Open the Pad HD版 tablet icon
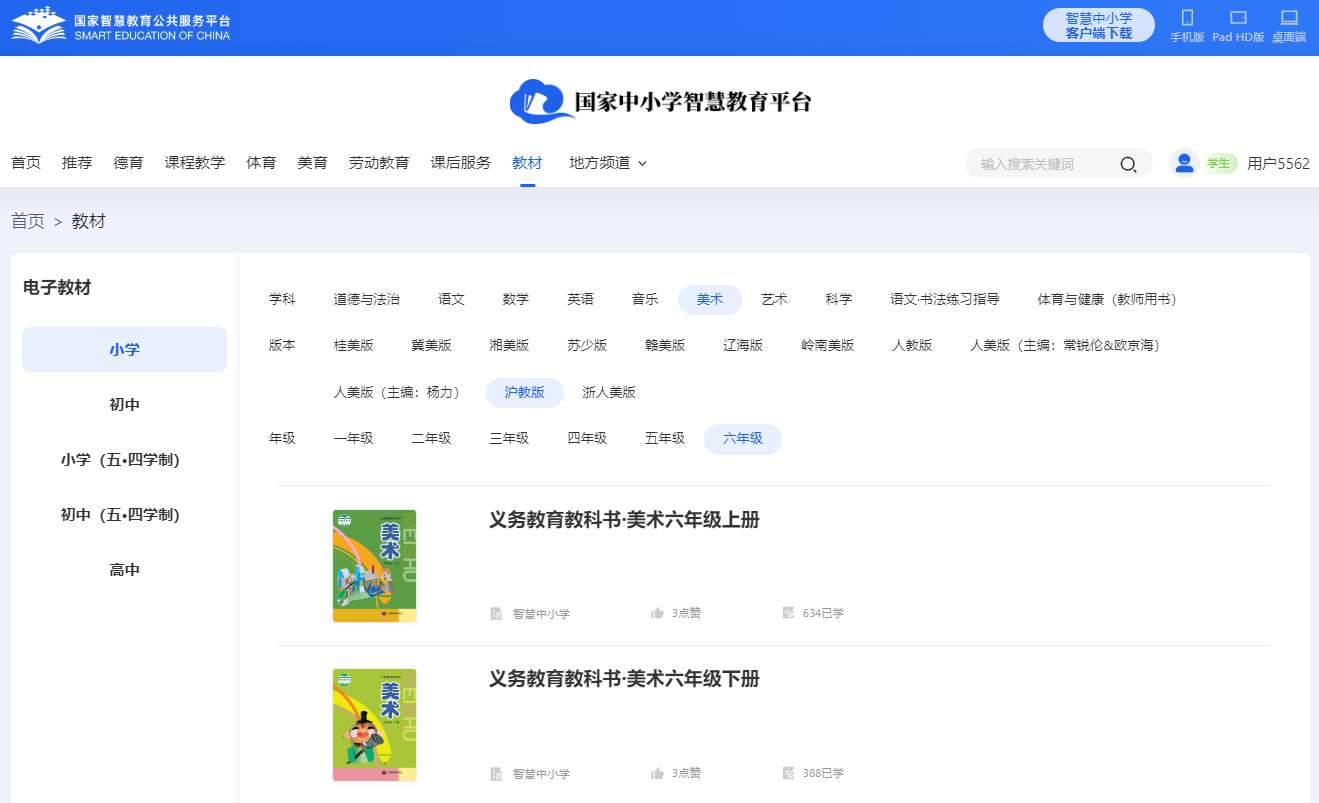1319x803 pixels. point(1238,18)
